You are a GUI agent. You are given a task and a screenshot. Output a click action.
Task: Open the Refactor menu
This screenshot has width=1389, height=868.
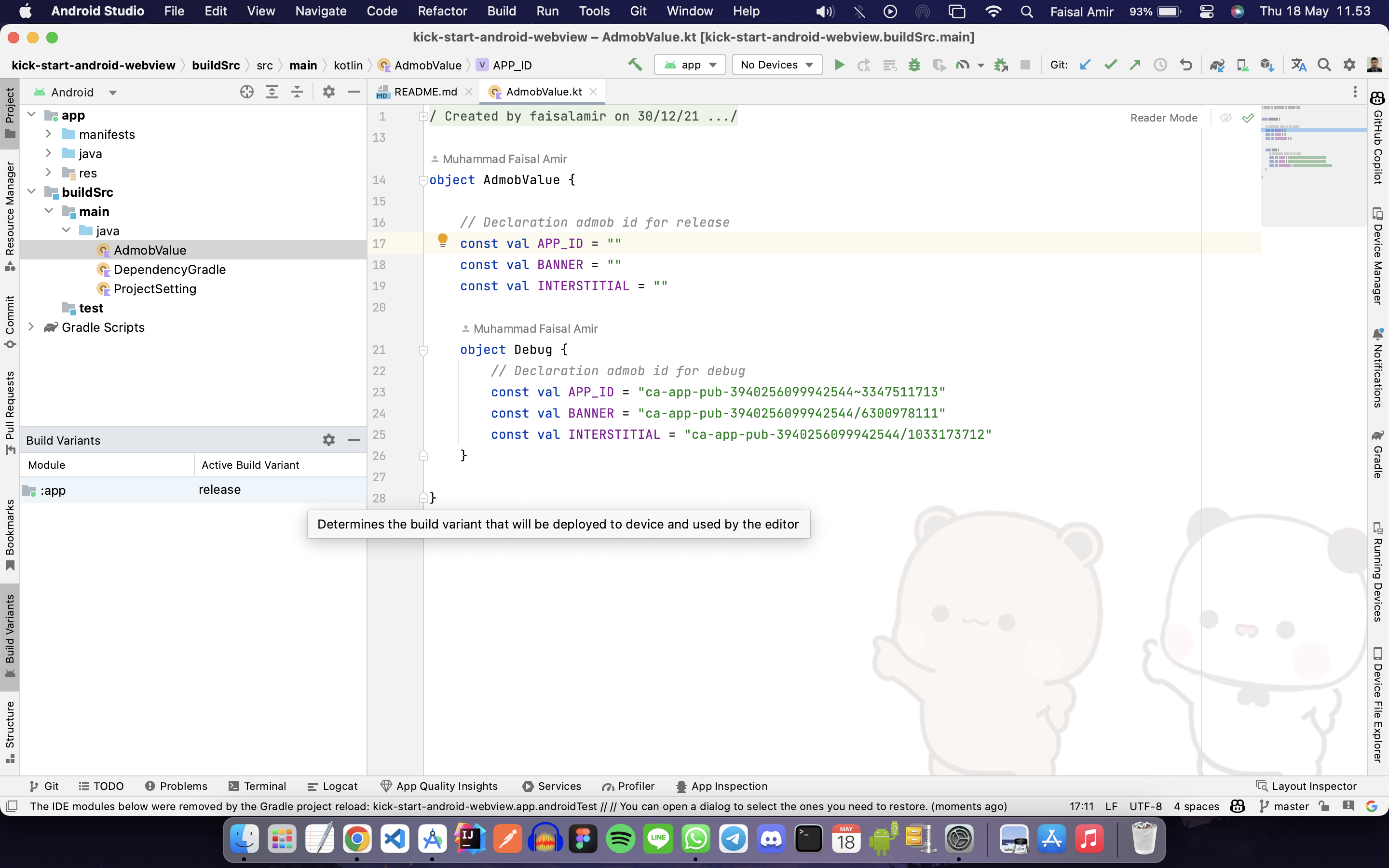coord(442,11)
